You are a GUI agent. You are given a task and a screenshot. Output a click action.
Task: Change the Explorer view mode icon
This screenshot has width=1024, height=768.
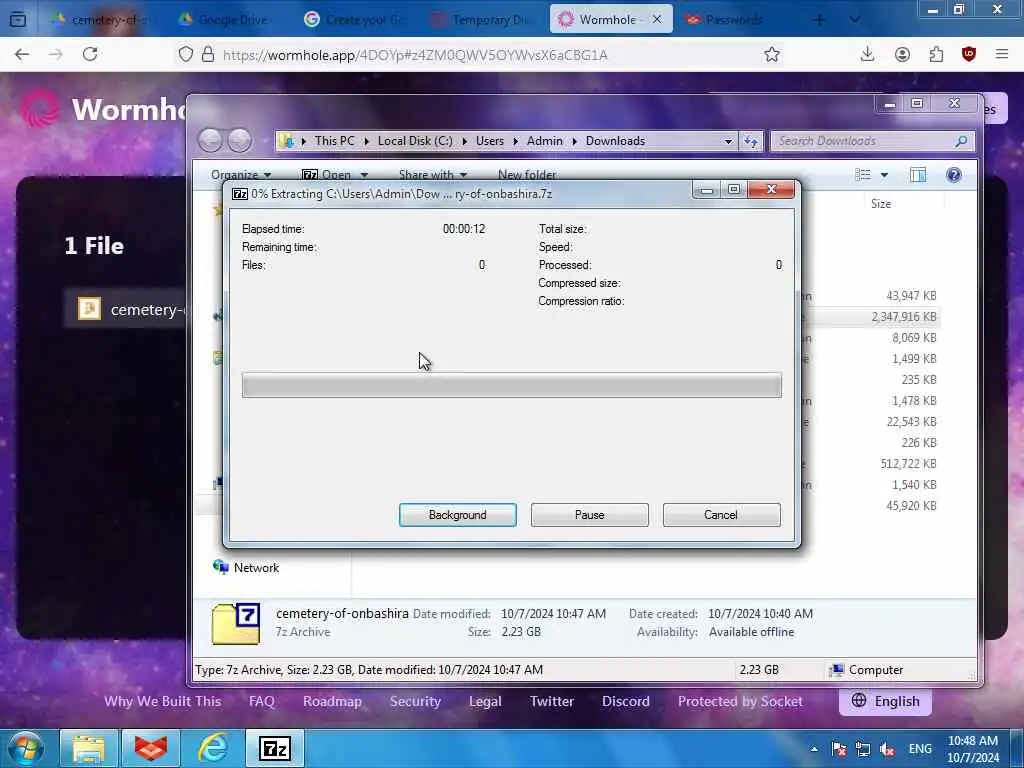pos(863,174)
